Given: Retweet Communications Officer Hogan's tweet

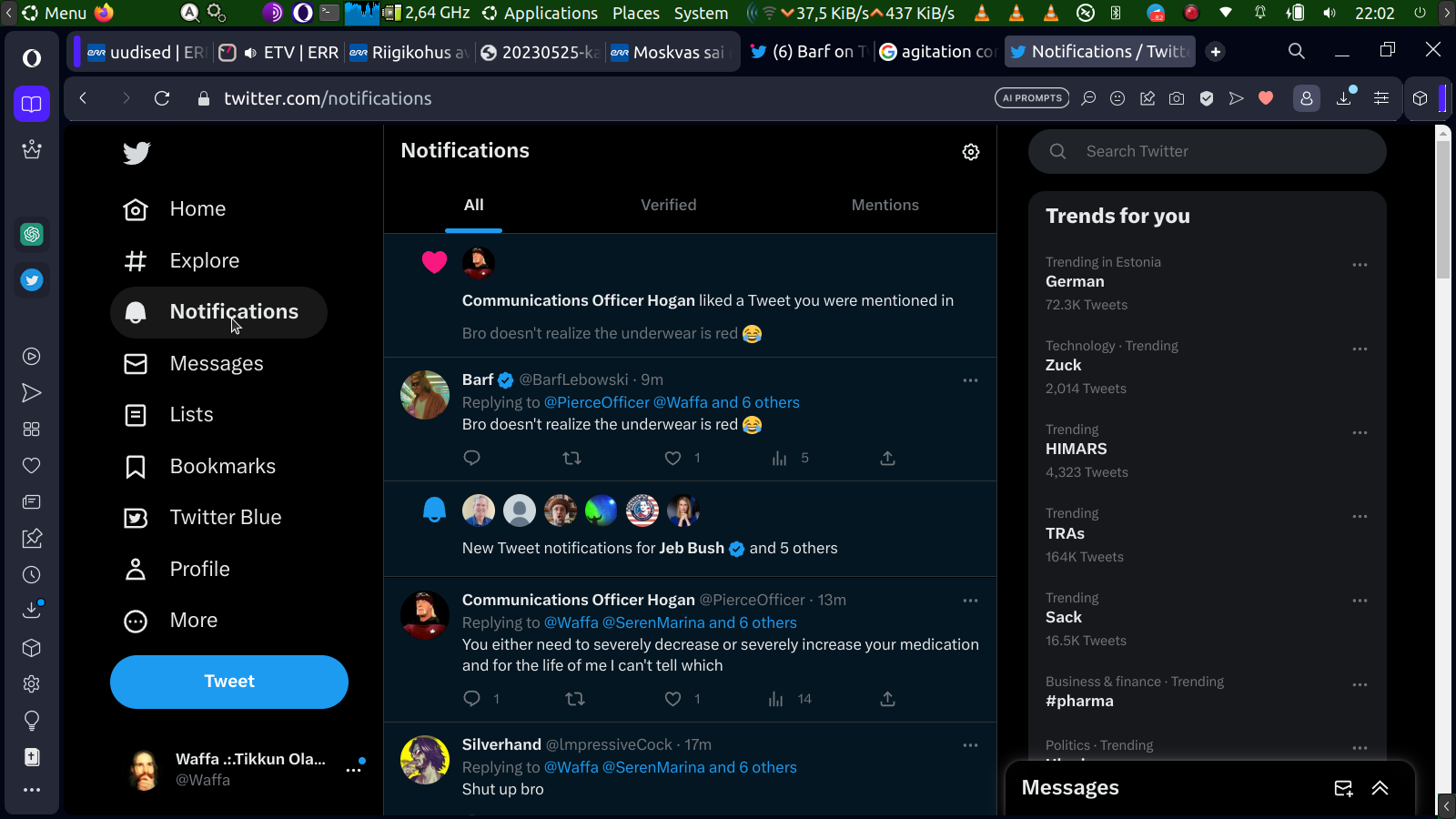Looking at the screenshot, I should coord(575,699).
